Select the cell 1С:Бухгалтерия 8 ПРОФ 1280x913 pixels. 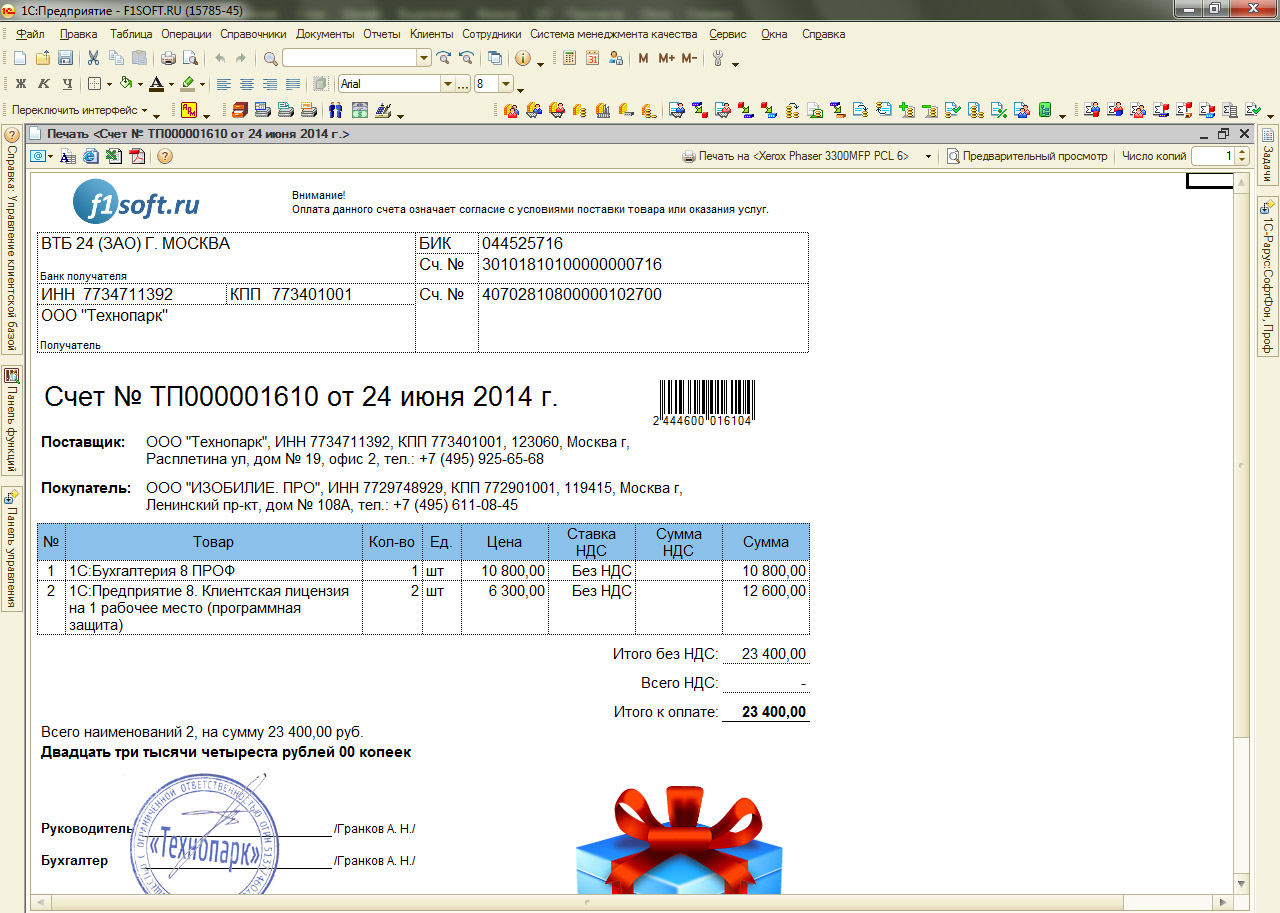coord(214,570)
